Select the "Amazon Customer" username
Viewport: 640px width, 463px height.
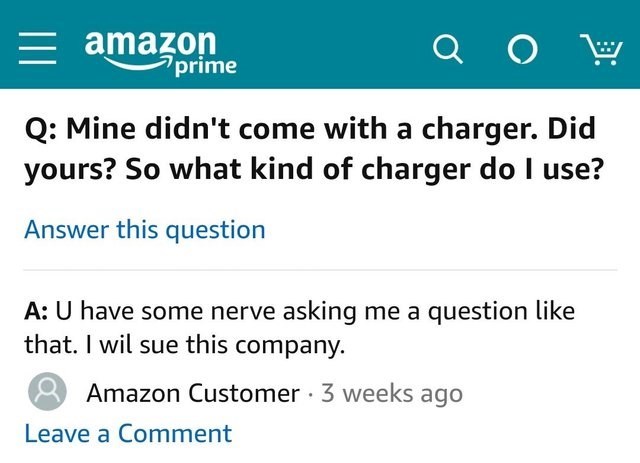click(193, 393)
